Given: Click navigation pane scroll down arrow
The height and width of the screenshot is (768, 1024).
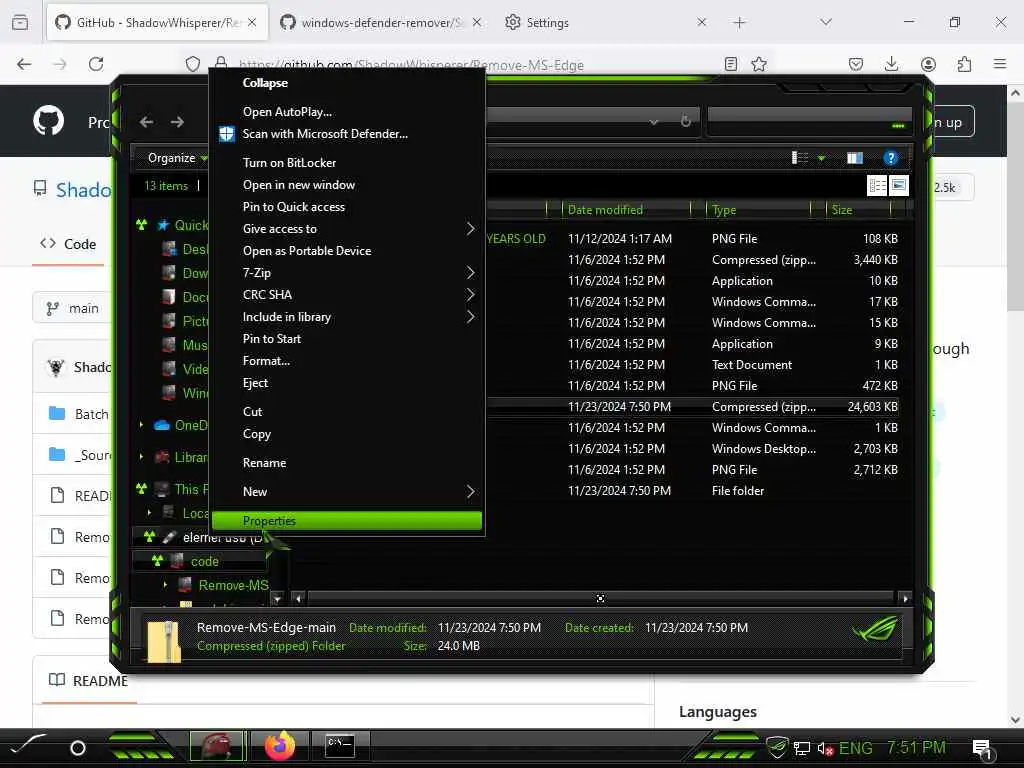Looking at the screenshot, I should pyautogui.click(x=278, y=598).
